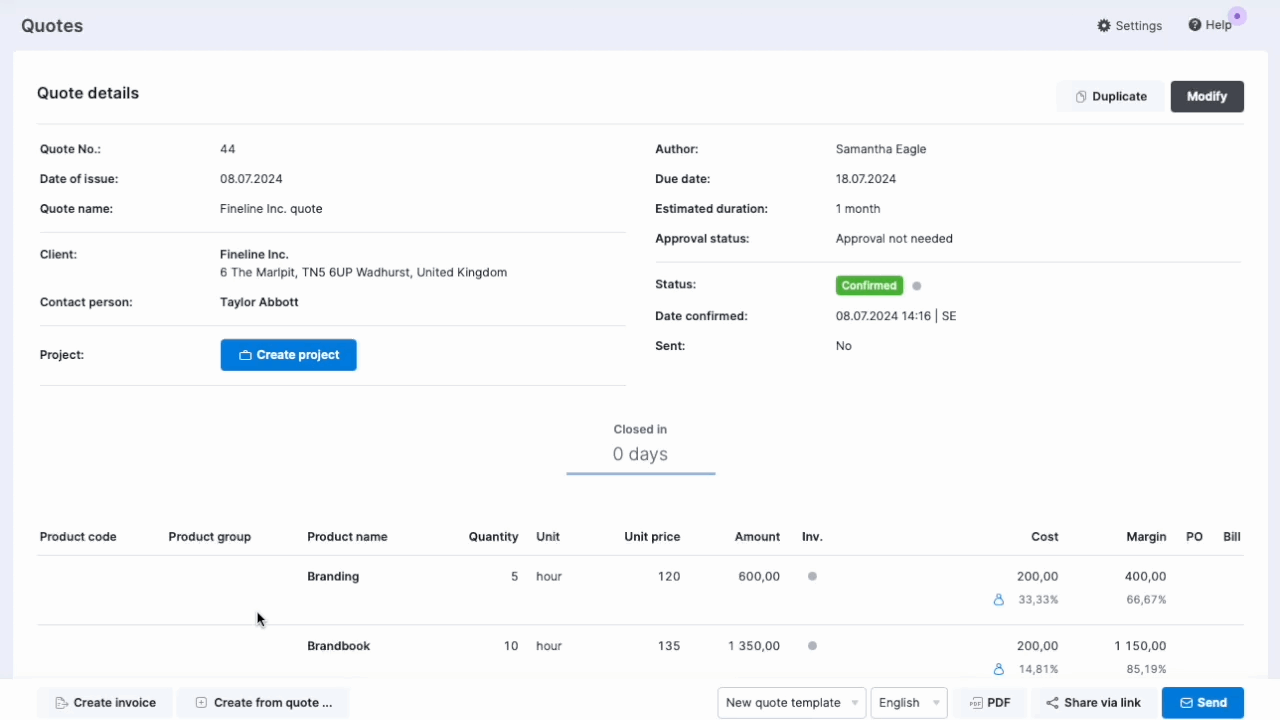Click the 400,00 margin value
Screen dimensions: 1280x720
1145,577
